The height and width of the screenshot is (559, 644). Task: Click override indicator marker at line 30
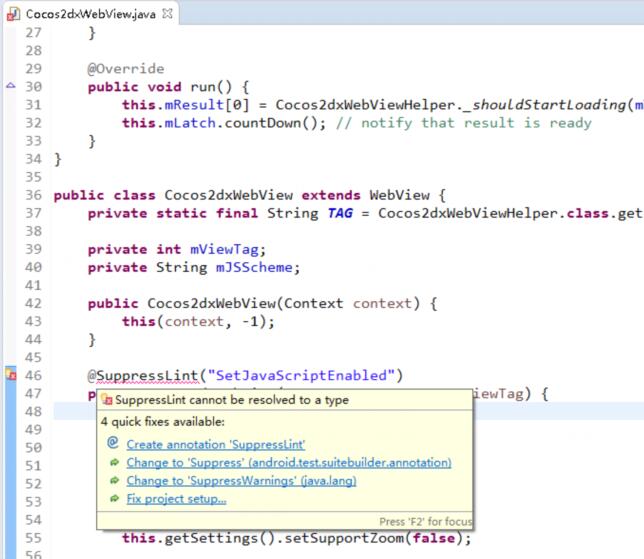11,85
